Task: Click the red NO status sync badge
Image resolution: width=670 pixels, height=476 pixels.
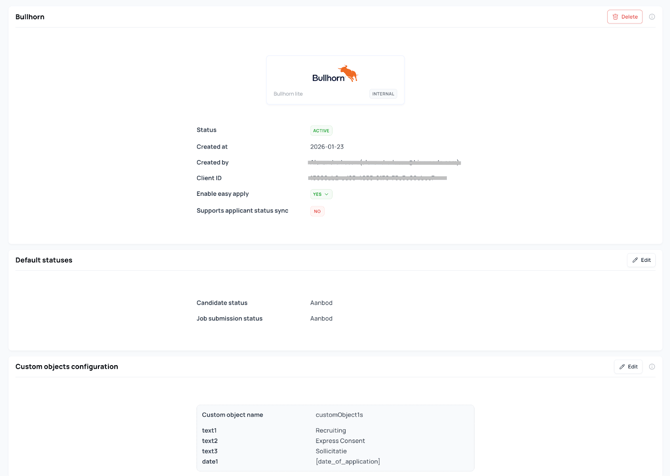Action: click(317, 211)
